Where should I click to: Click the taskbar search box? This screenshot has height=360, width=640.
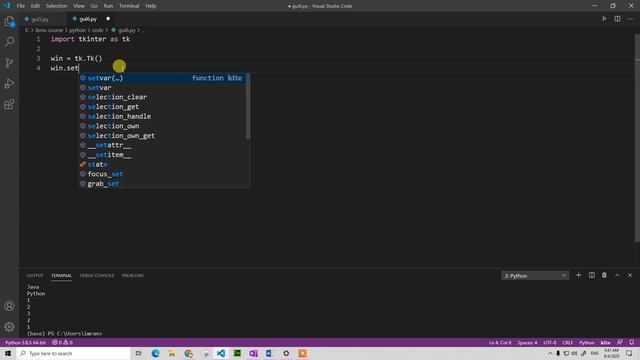(x=73, y=353)
